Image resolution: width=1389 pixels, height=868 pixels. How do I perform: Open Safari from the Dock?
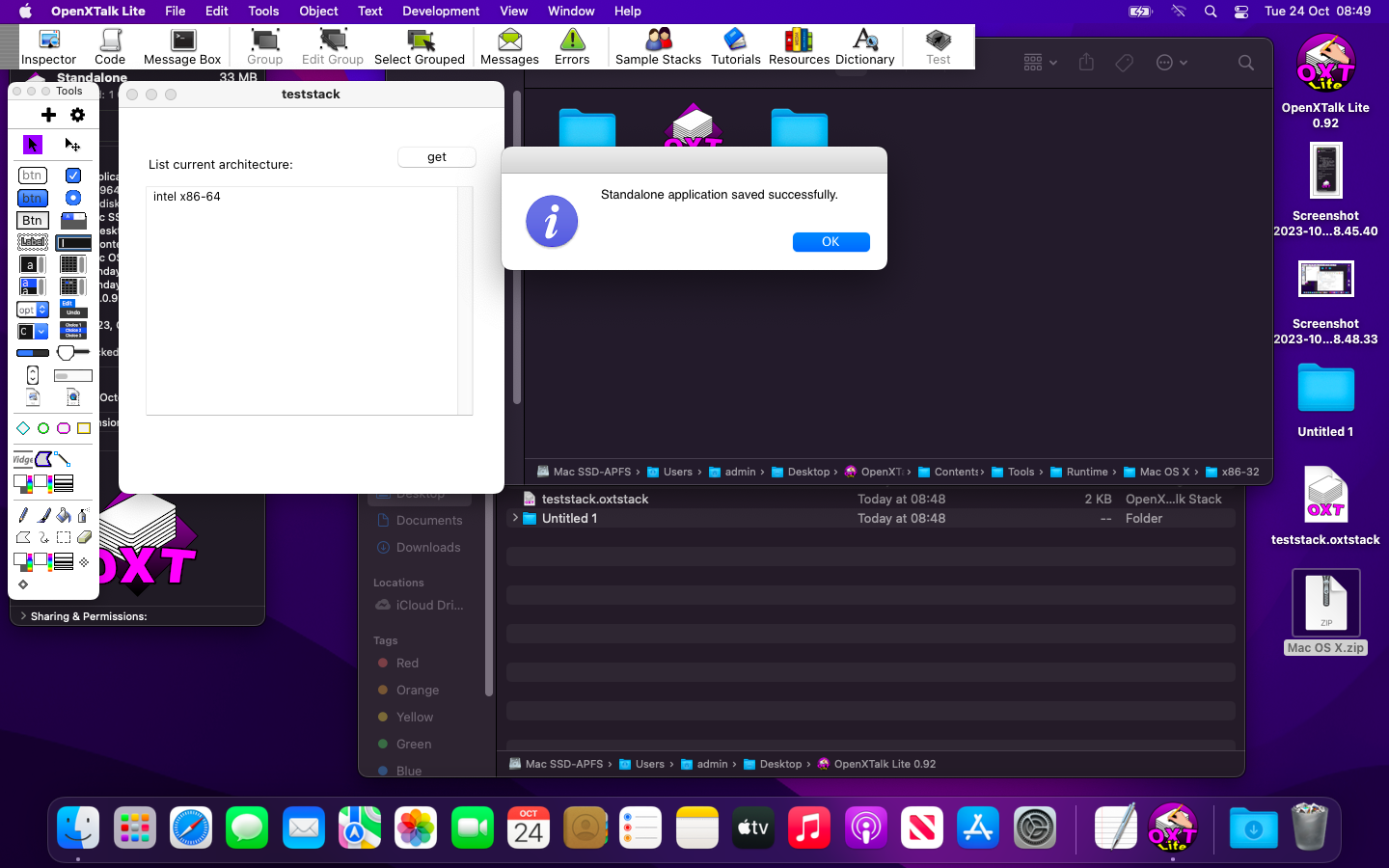[191, 827]
